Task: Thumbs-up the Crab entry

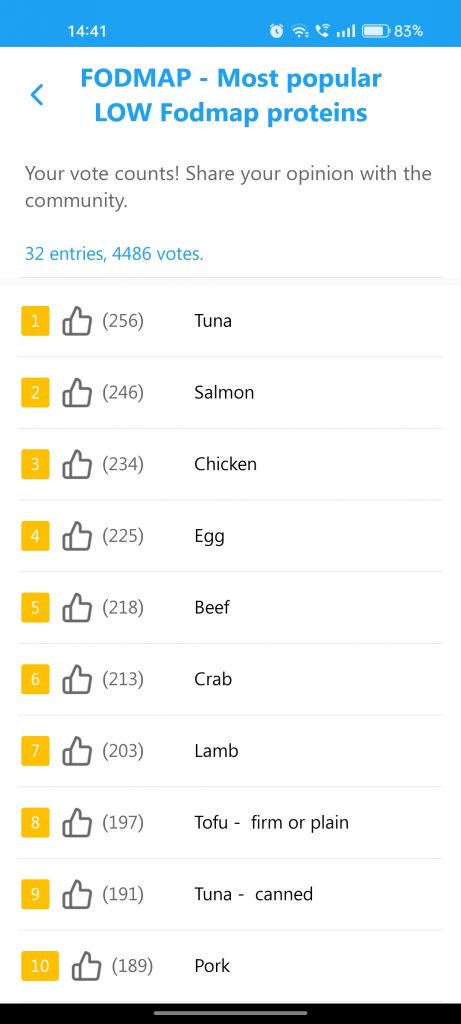Action: click(77, 680)
